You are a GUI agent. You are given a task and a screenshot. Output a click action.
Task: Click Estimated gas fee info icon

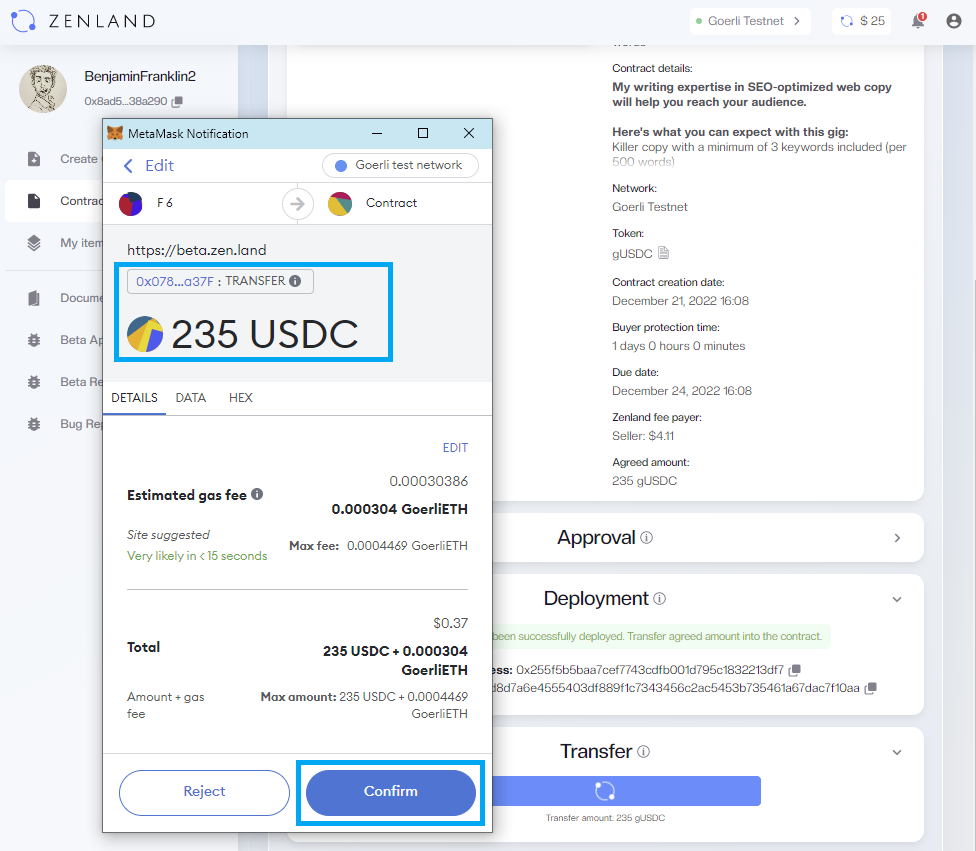[x=257, y=494]
